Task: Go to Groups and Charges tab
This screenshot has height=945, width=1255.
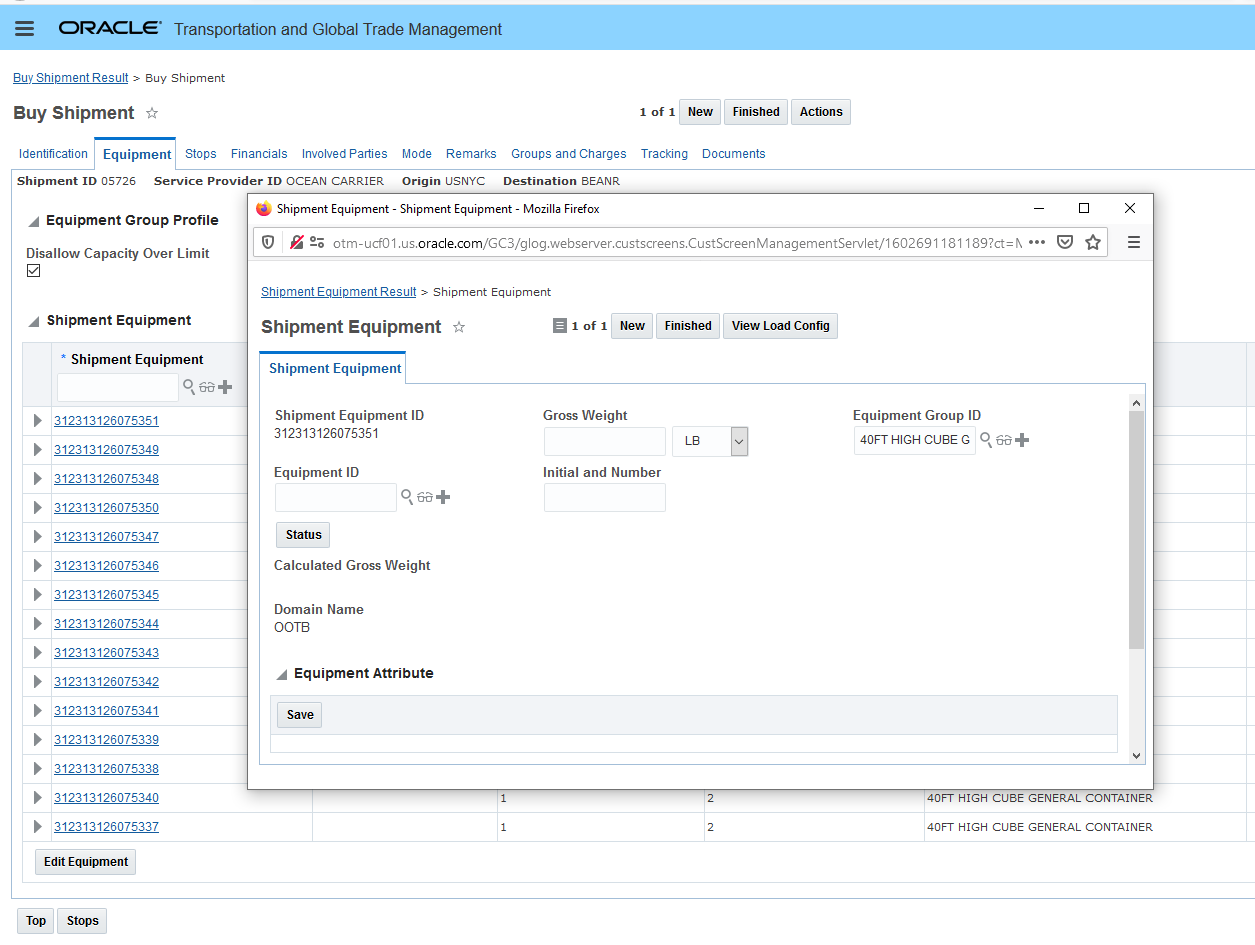Action: 569,154
